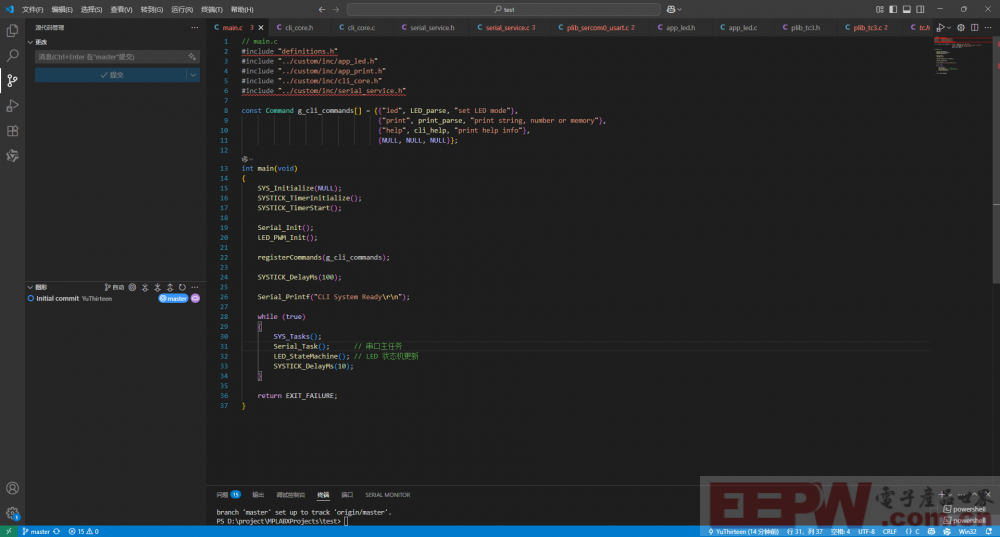The image size is (1000, 537).
Task: Open the SERIAL MONITOR panel tab
Action: 387,495
